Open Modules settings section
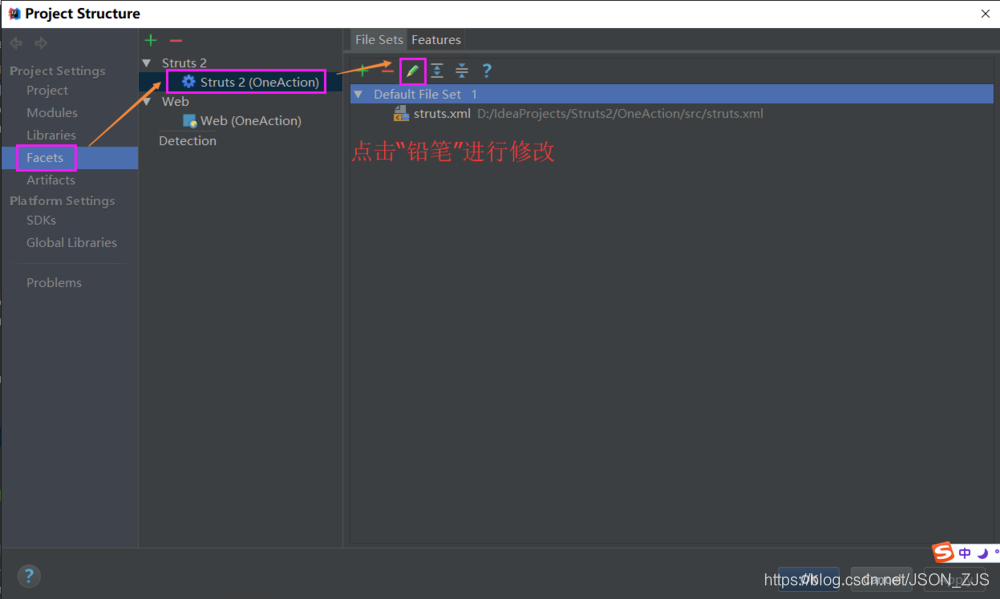Screen dimensions: 1000x599 coord(52,113)
